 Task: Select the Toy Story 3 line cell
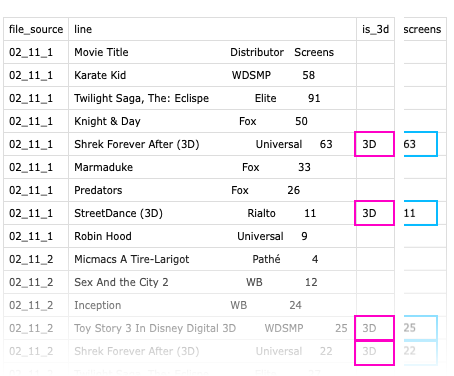[x=212, y=328]
